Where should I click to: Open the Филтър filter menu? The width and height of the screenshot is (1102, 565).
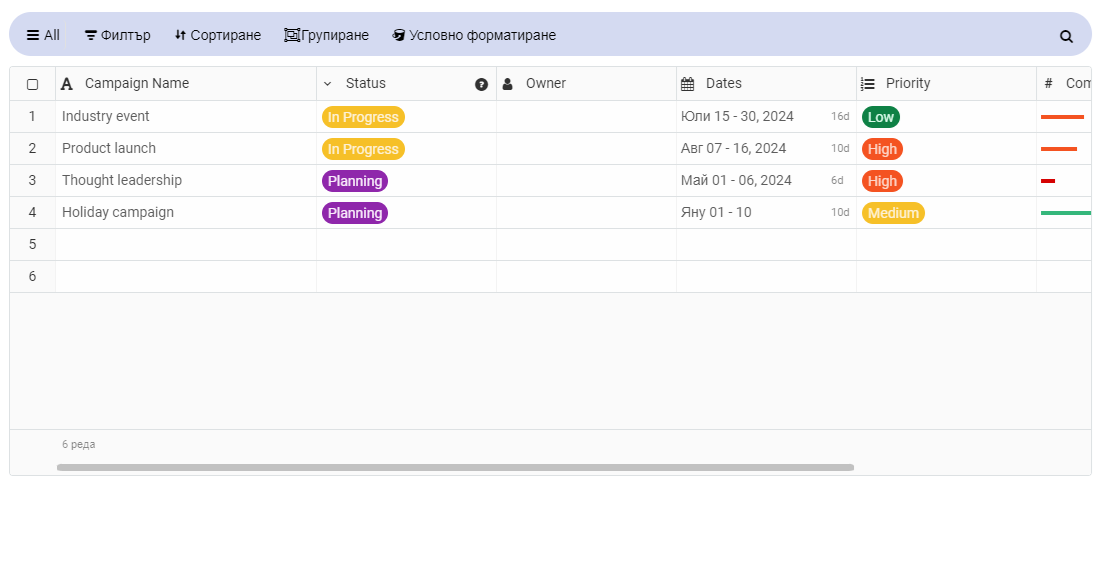[117, 35]
